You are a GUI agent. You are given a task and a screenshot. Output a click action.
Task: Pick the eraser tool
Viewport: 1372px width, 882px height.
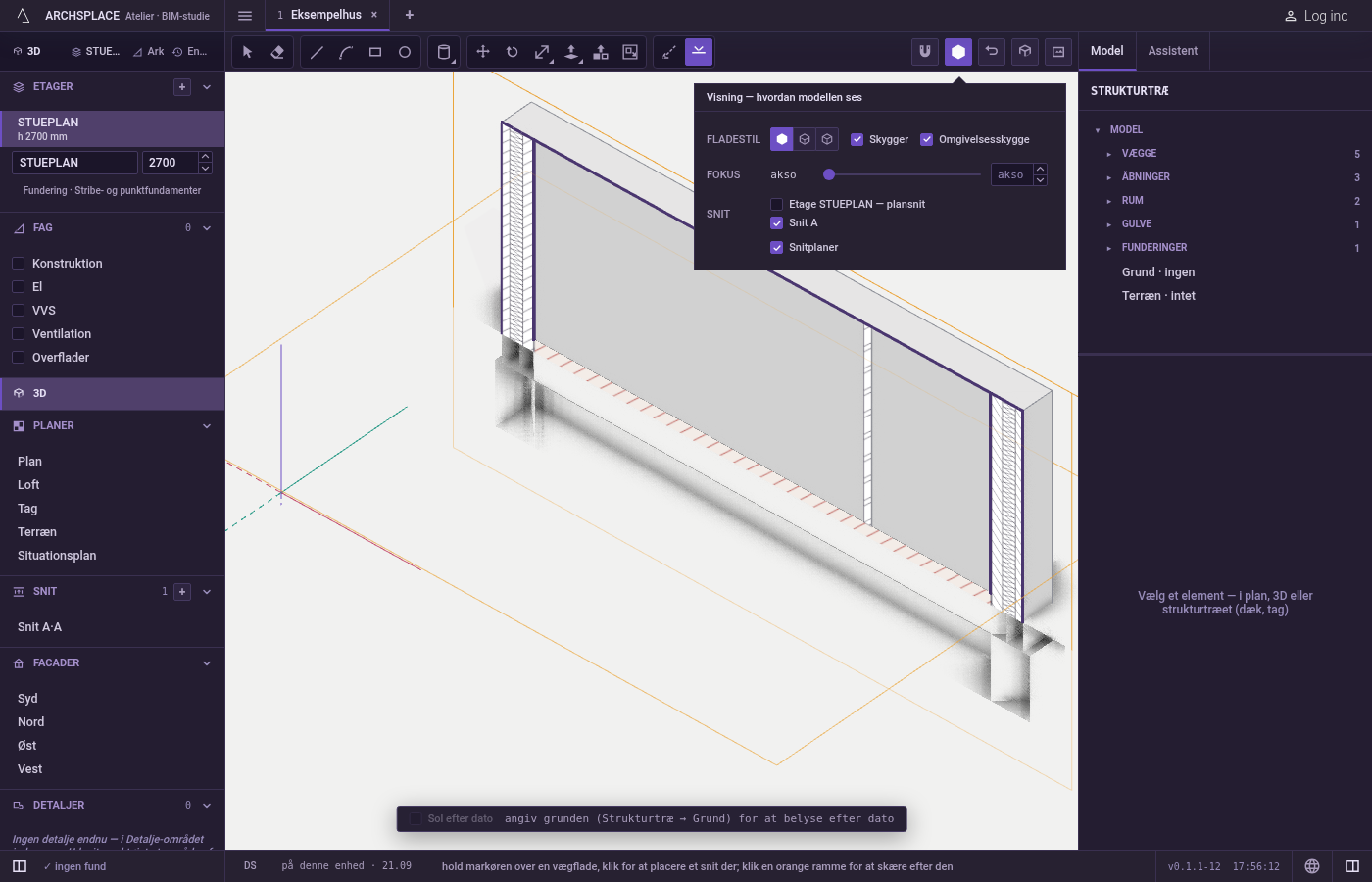click(x=277, y=52)
